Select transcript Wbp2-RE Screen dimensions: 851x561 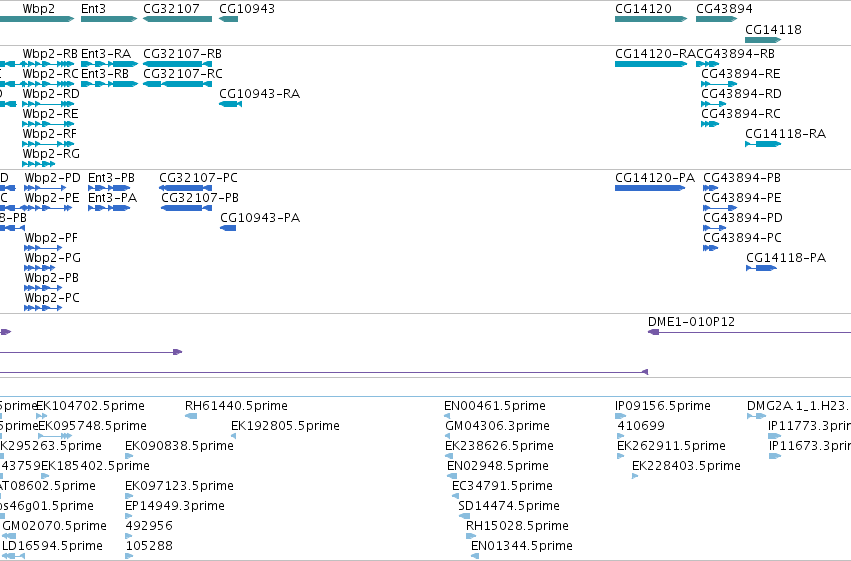[x=48, y=124]
